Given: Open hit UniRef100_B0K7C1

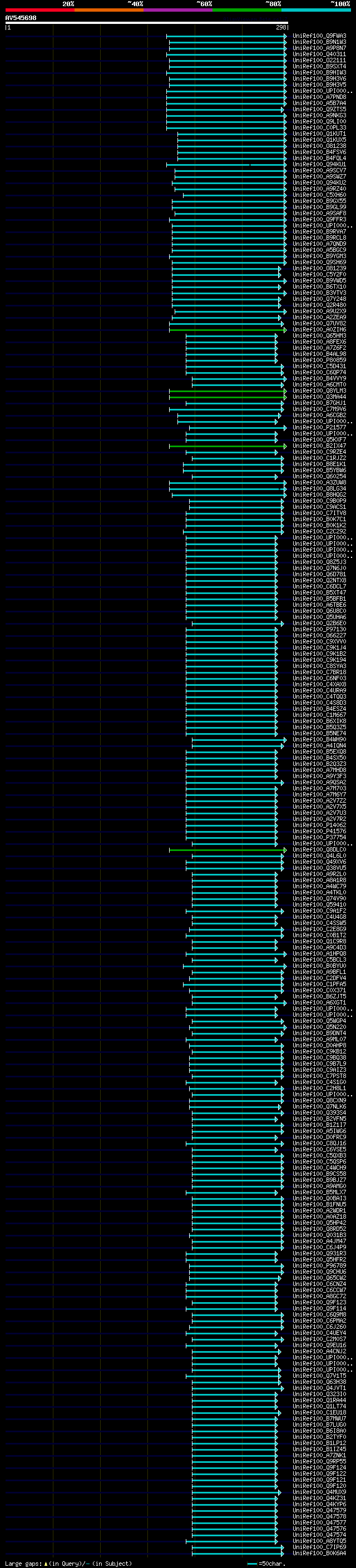Looking at the screenshot, I should (319, 519).
